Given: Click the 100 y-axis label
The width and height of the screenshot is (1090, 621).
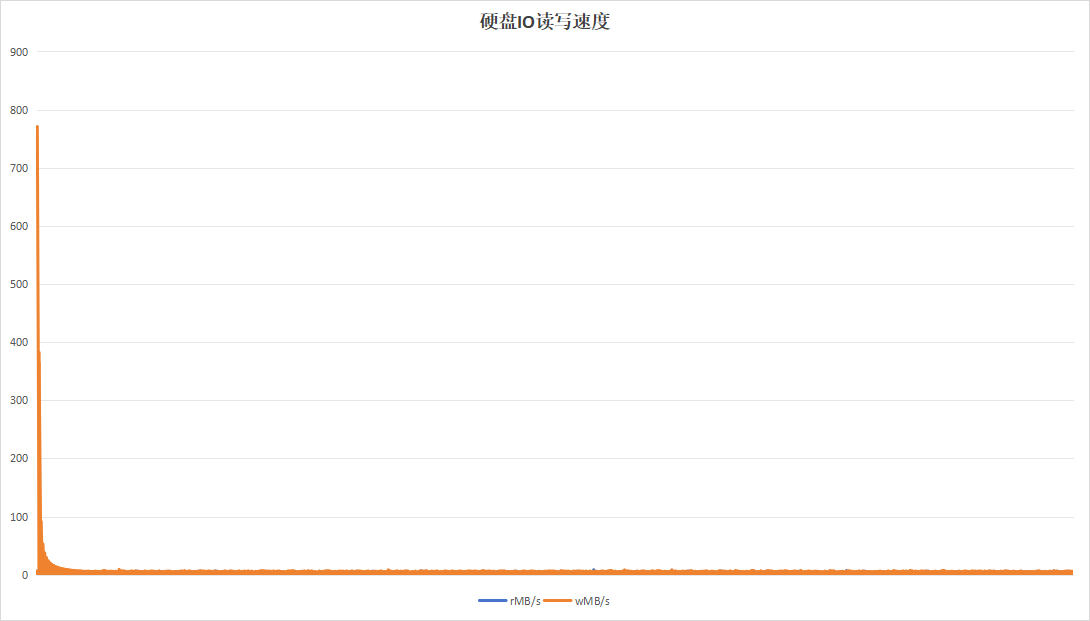Looking at the screenshot, I should pos(19,517).
